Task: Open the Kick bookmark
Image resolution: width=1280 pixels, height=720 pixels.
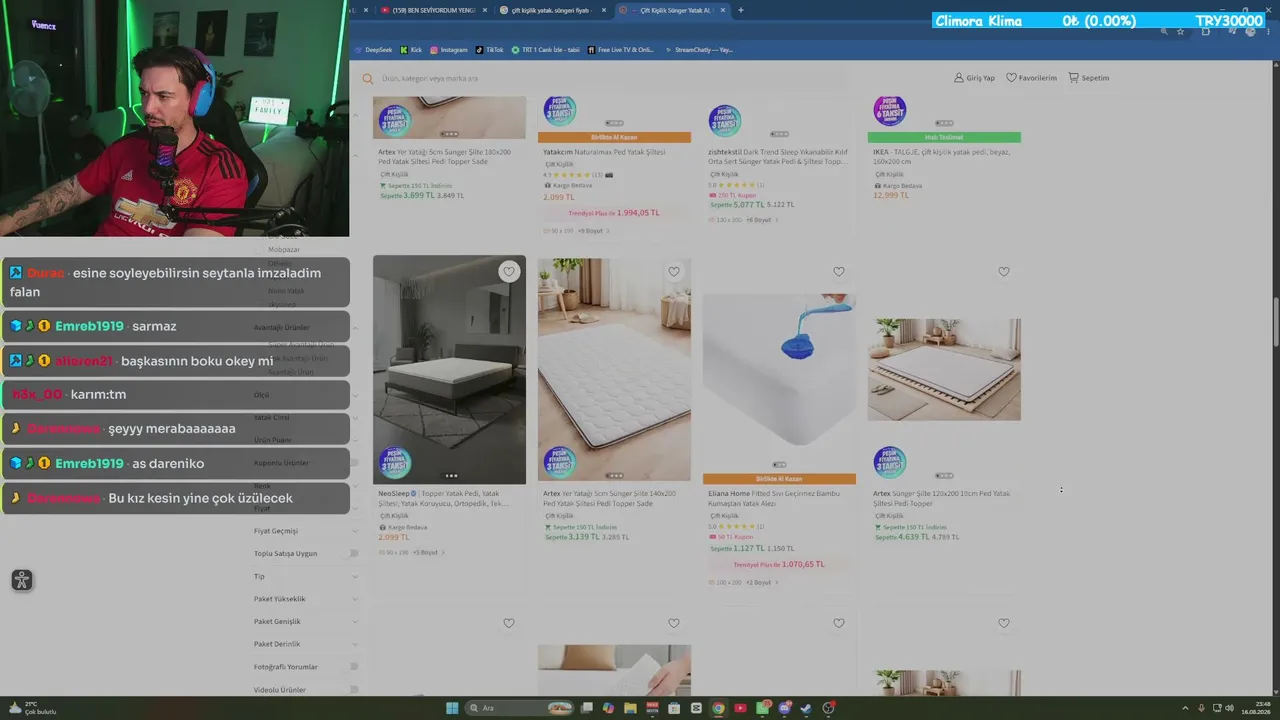Action: coord(411,49)
